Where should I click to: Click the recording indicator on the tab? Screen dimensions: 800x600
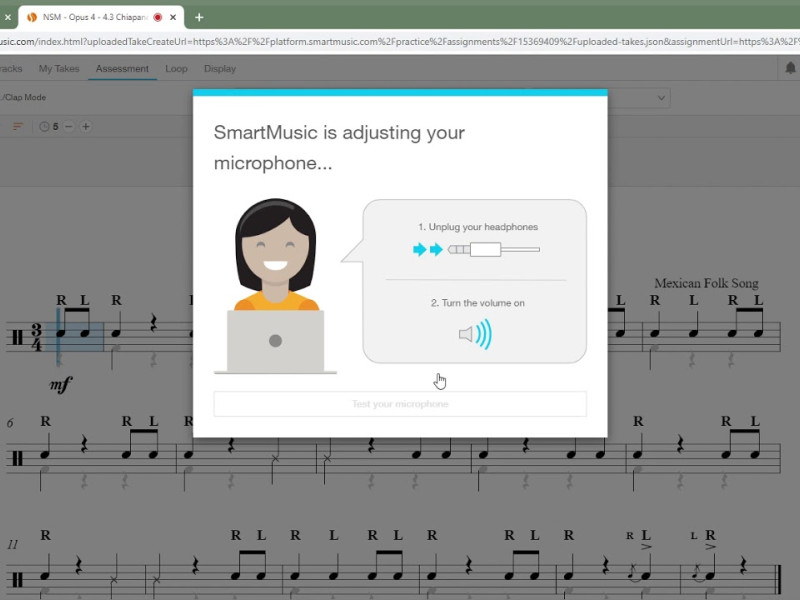pyautogui.click(x=158, y=17)
